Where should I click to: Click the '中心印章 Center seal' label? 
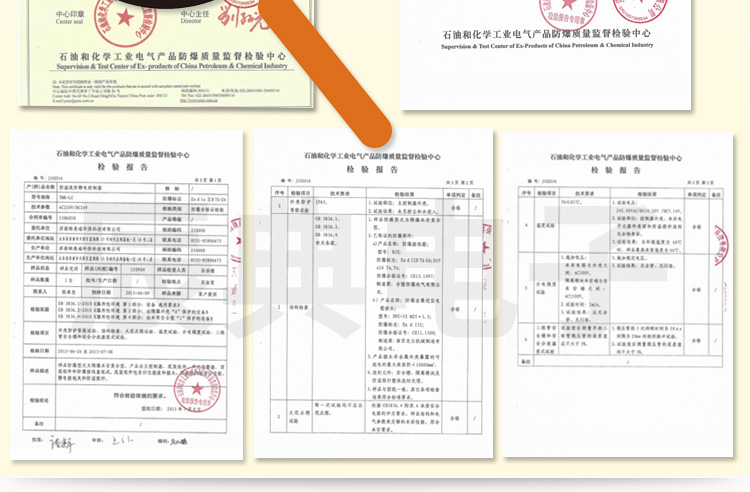pyautogui.click(x=70, y=18)
